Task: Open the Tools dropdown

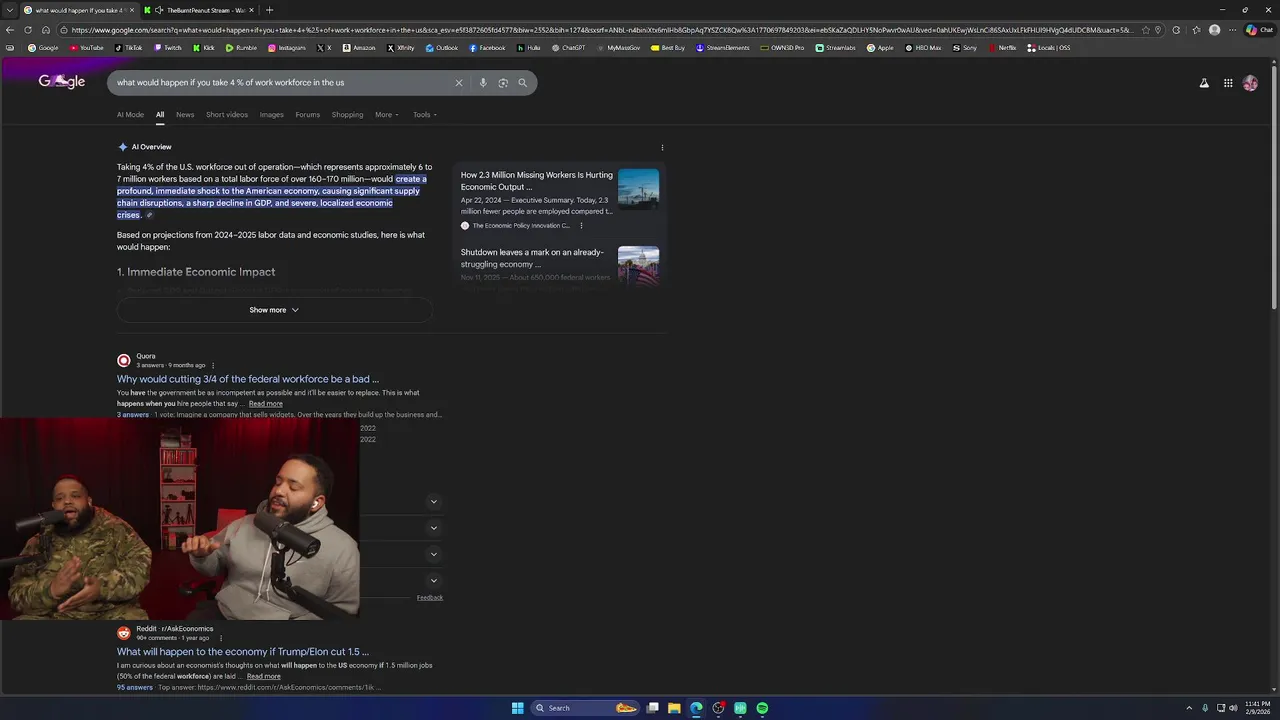Action: (x=425, y=115)
